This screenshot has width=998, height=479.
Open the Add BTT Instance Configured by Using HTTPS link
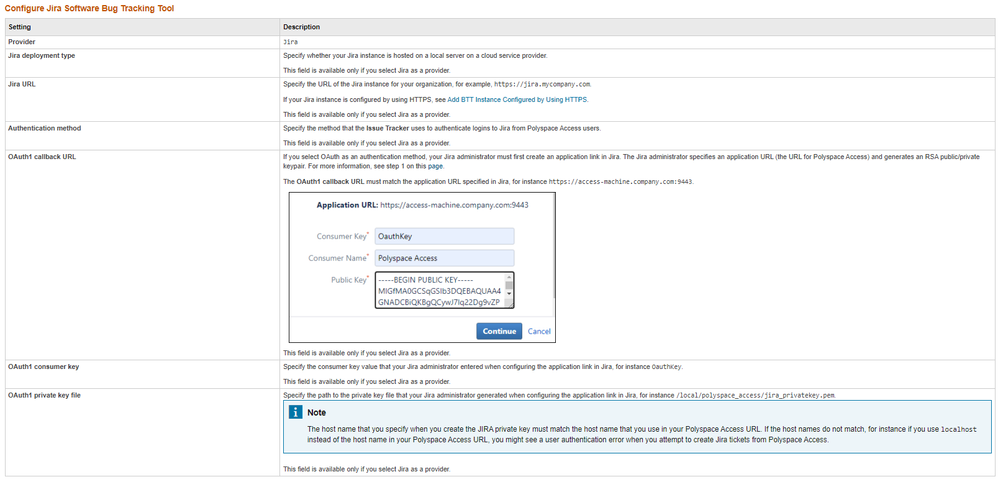518,100
